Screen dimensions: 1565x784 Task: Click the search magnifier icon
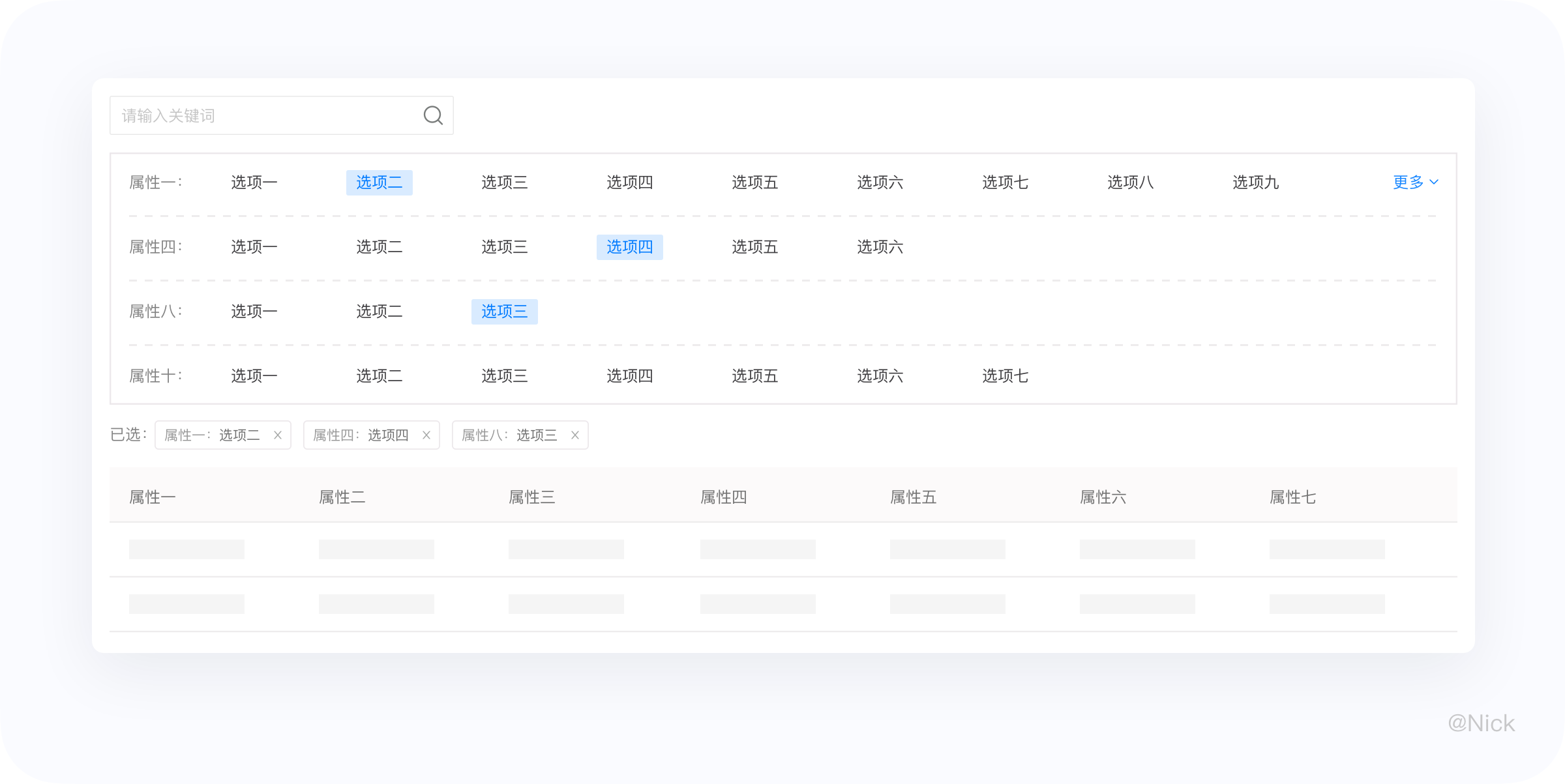pos(433,115)
